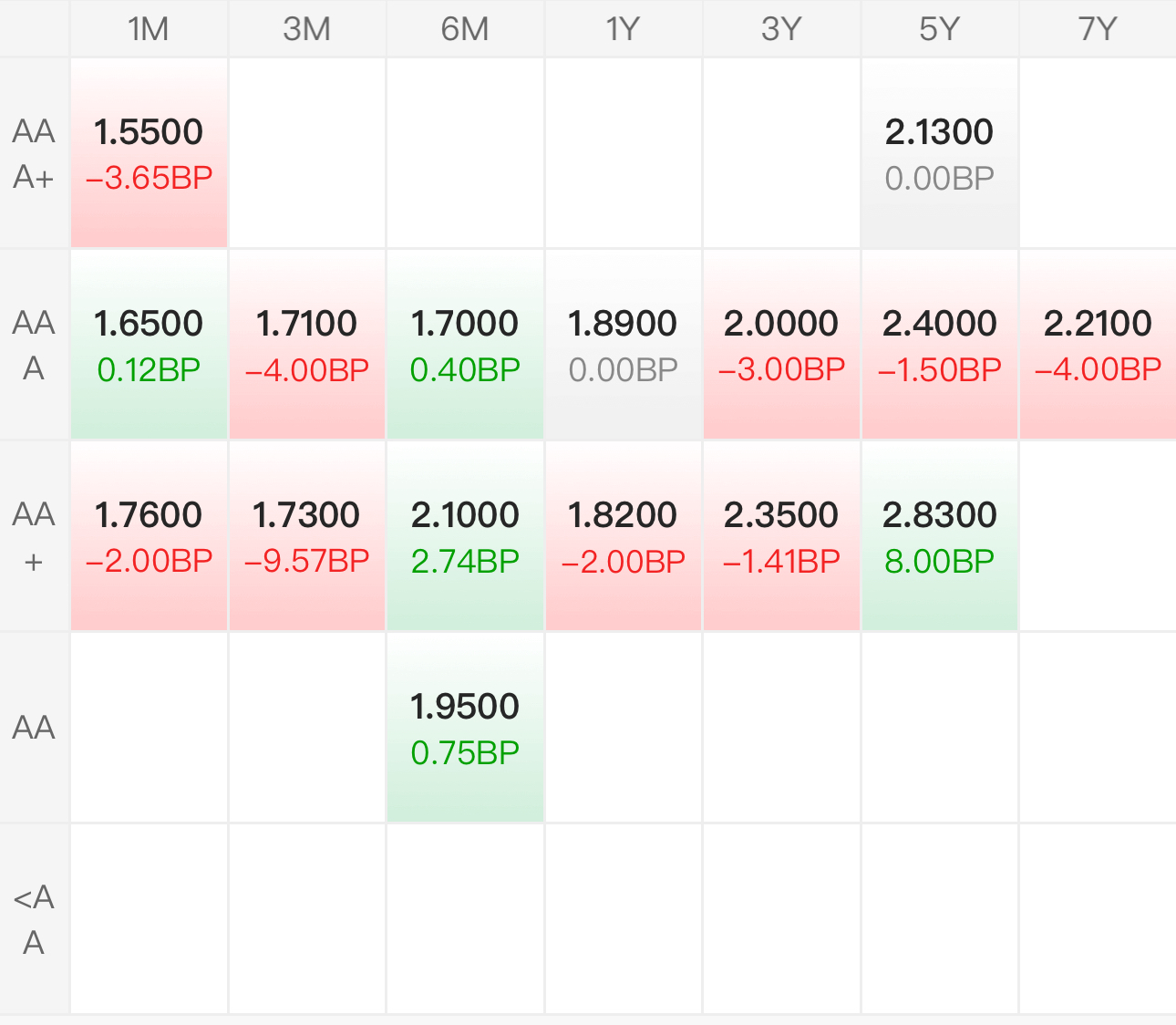Image resolution: width=1176 pixels, height=1025 pixels.
Task: Select the AA+ rating row label
Action: point(34,537)
